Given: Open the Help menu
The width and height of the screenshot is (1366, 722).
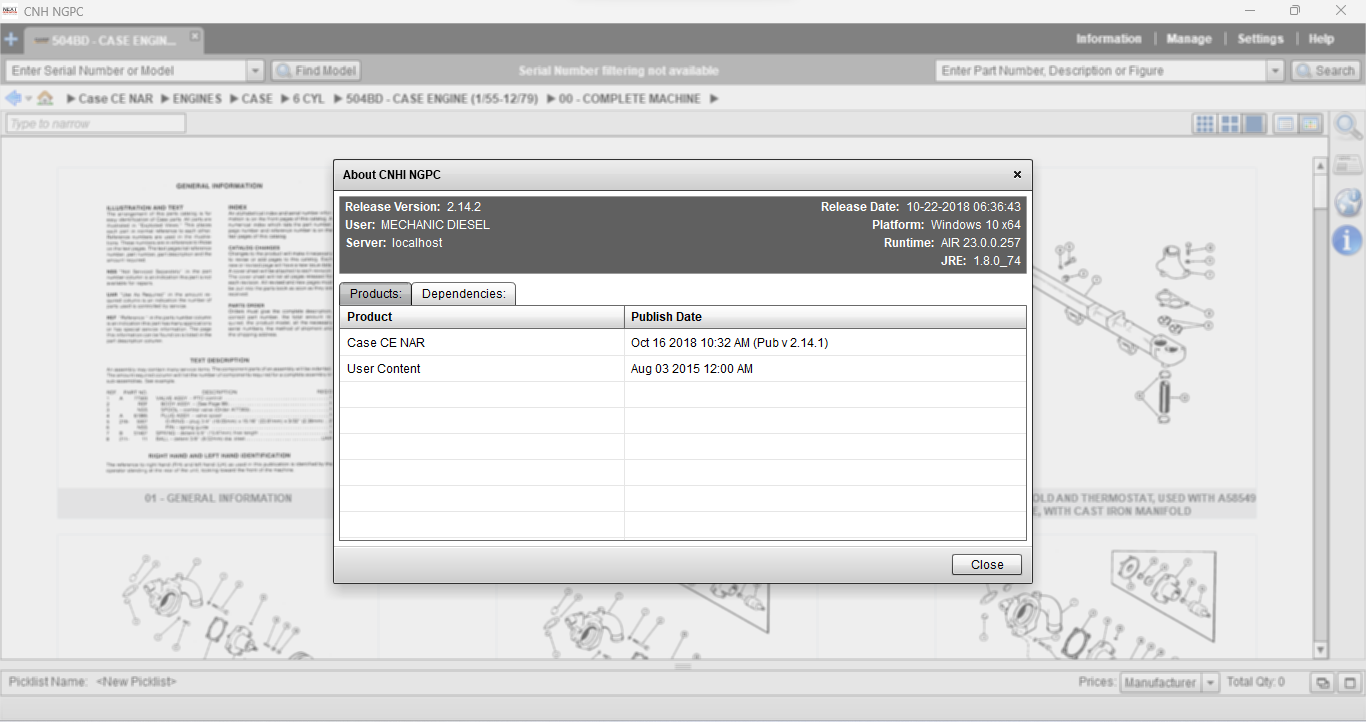Looking at the screenshot, I should tap(1321, 39).
